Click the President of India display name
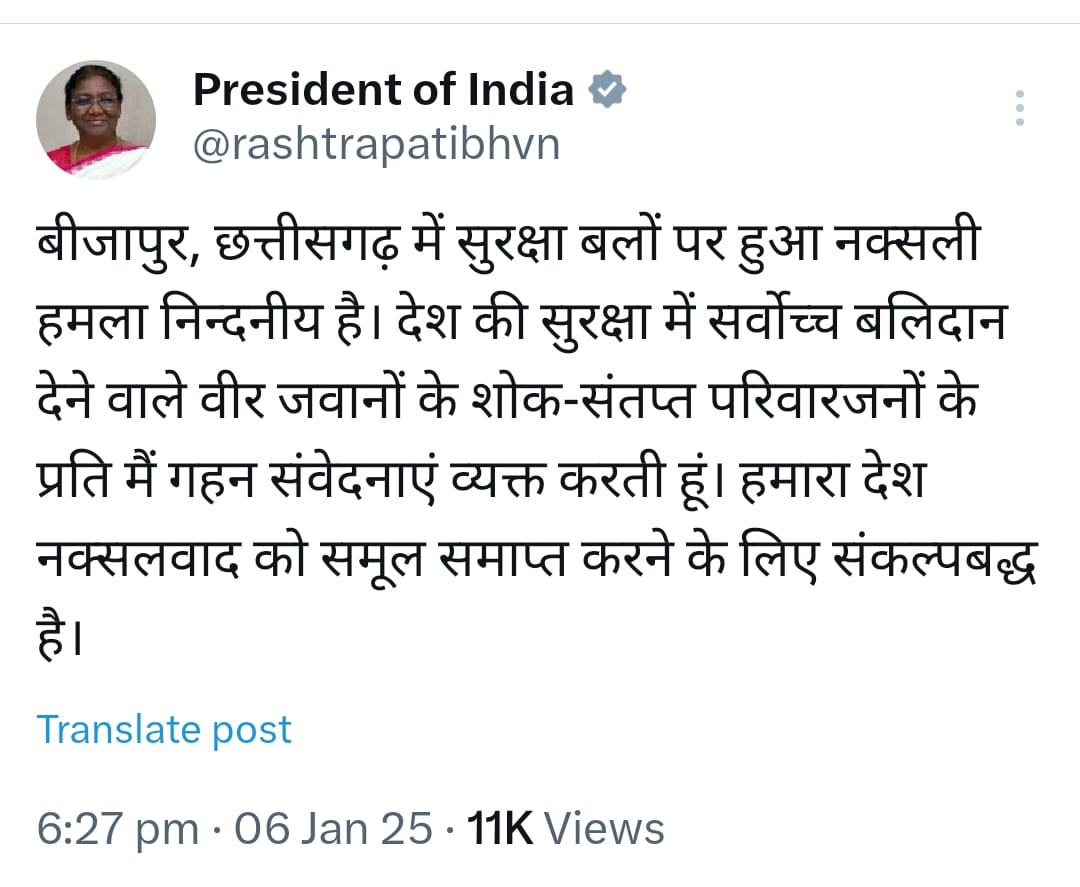Screen dimensions: 1080x887 (x=383, y=90)
